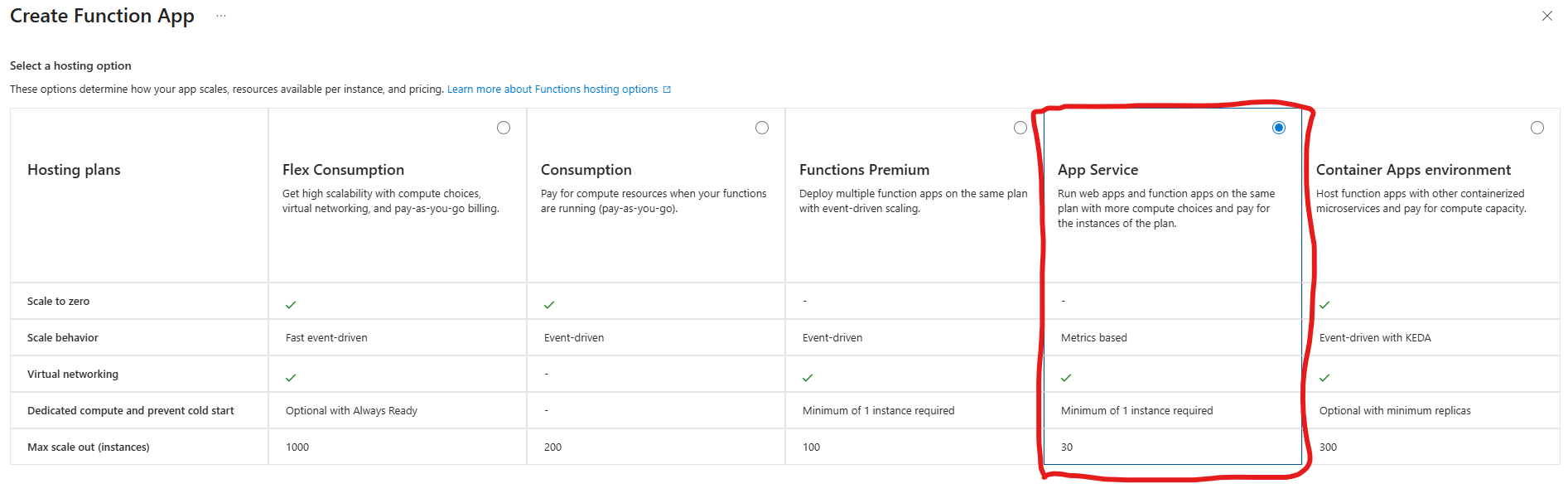Click the Scale to zero checkmark for Flex Consumption
1568x503 pixels.
291,305
